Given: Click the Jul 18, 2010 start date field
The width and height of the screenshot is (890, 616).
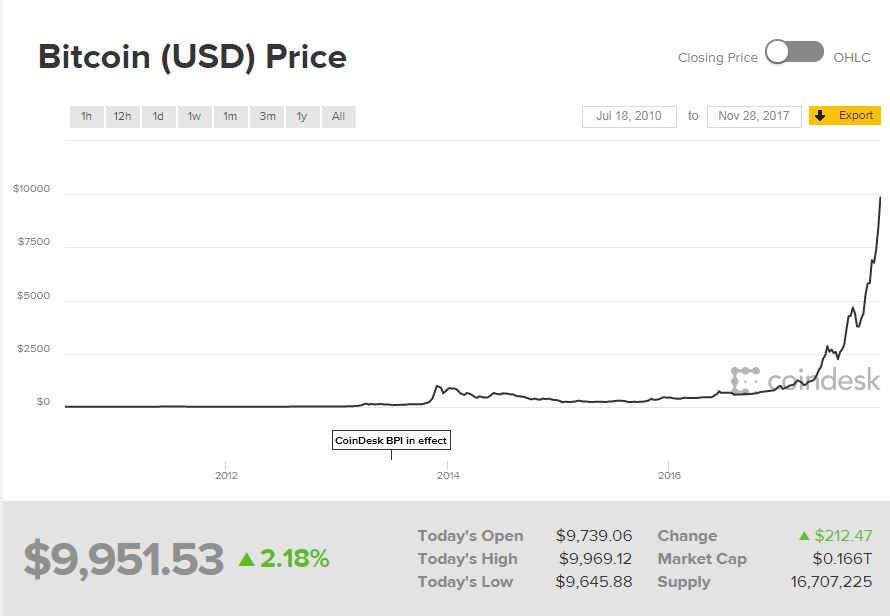Looking at the screenshot, I should click(x=629, y=116).
